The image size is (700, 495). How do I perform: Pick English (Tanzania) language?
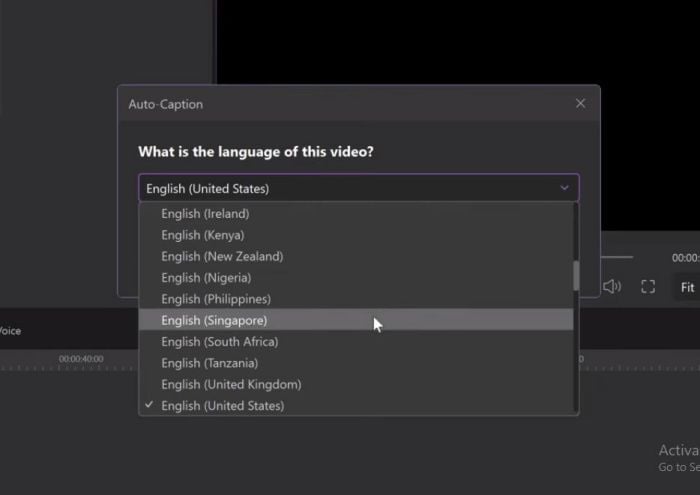(x=209, y=363)
